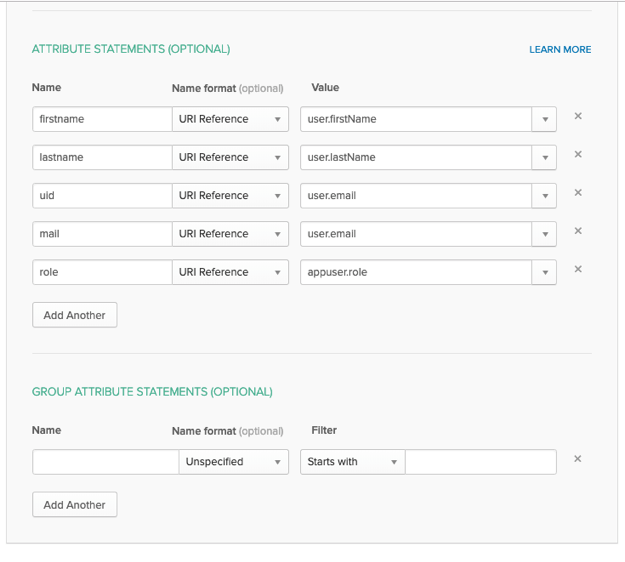Edit the uid name field
625x562 pixels.
click(x=102, y=195)
